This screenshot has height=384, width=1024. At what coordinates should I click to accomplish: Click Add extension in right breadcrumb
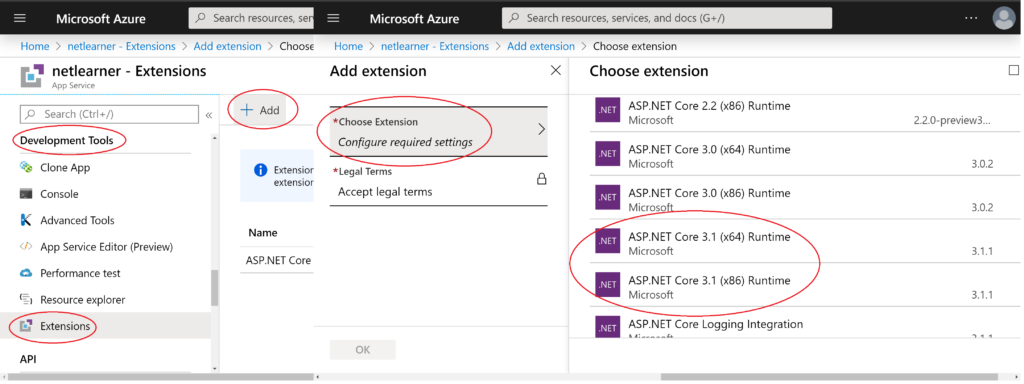pyautogui.click(x=541, y=46)
